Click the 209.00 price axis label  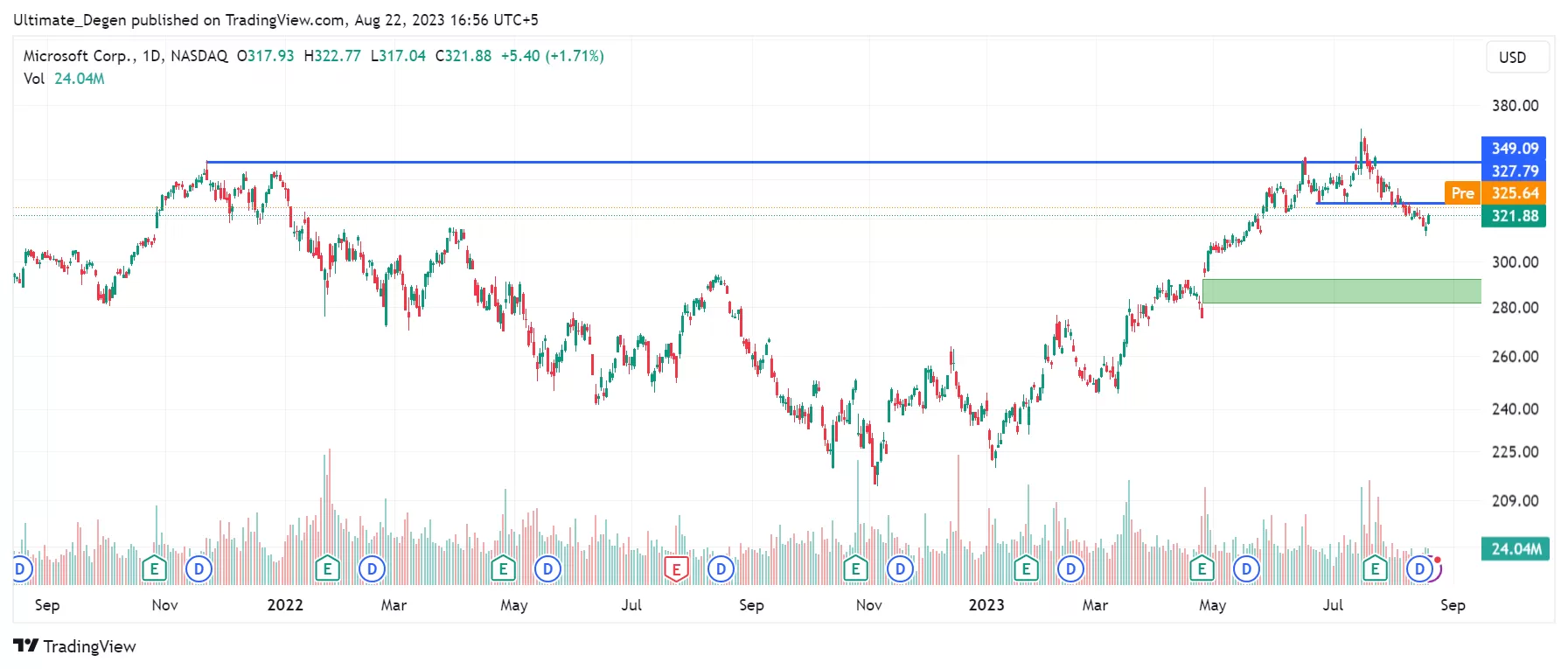1516,501
